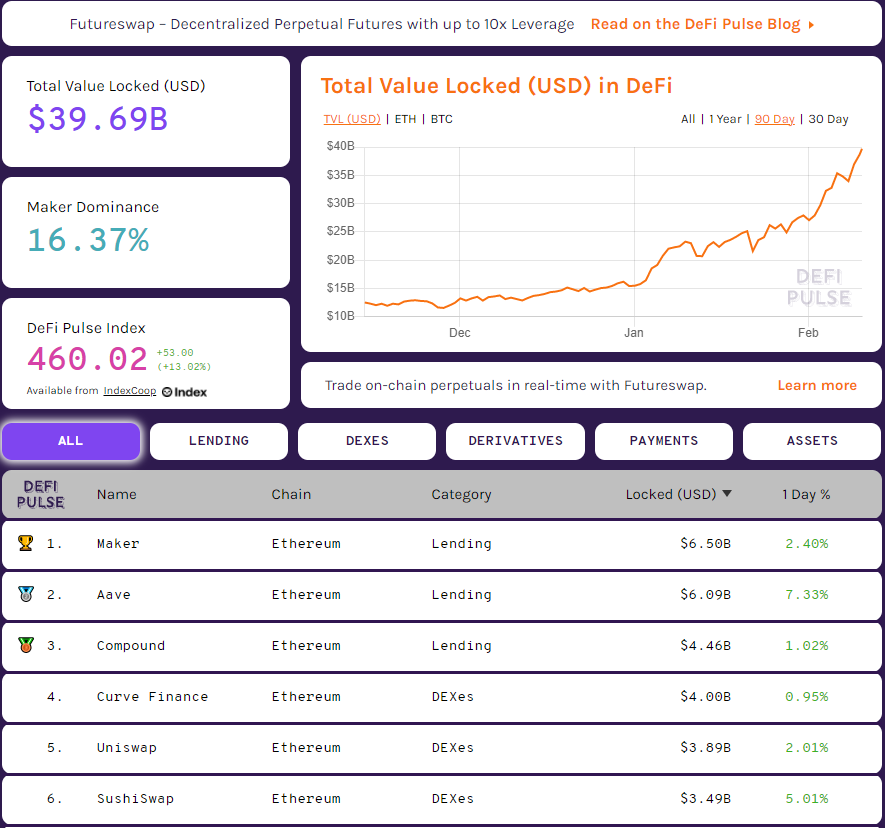Screen dimensions: 885x828
Task: Switch chart units to ETH
Action: pyautogui.click(x=405, y=119)
